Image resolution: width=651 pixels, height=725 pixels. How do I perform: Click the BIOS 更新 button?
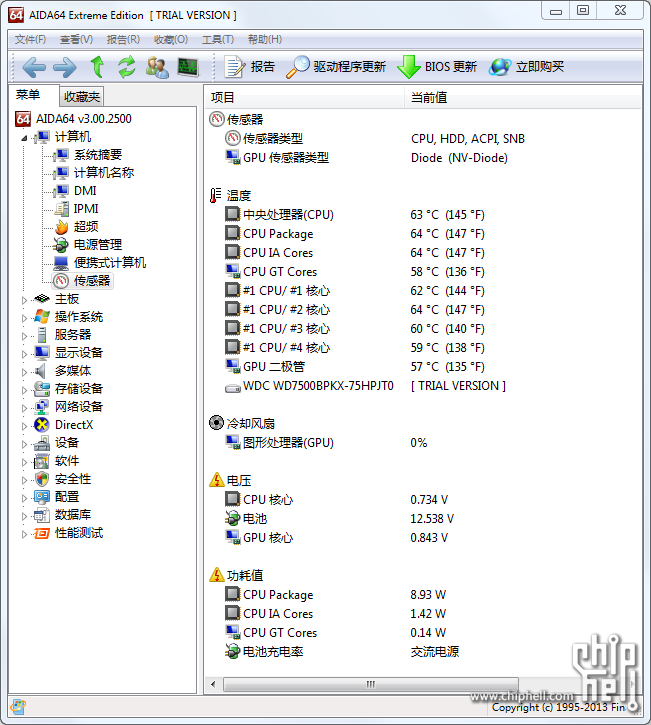(x=437, y=67)
